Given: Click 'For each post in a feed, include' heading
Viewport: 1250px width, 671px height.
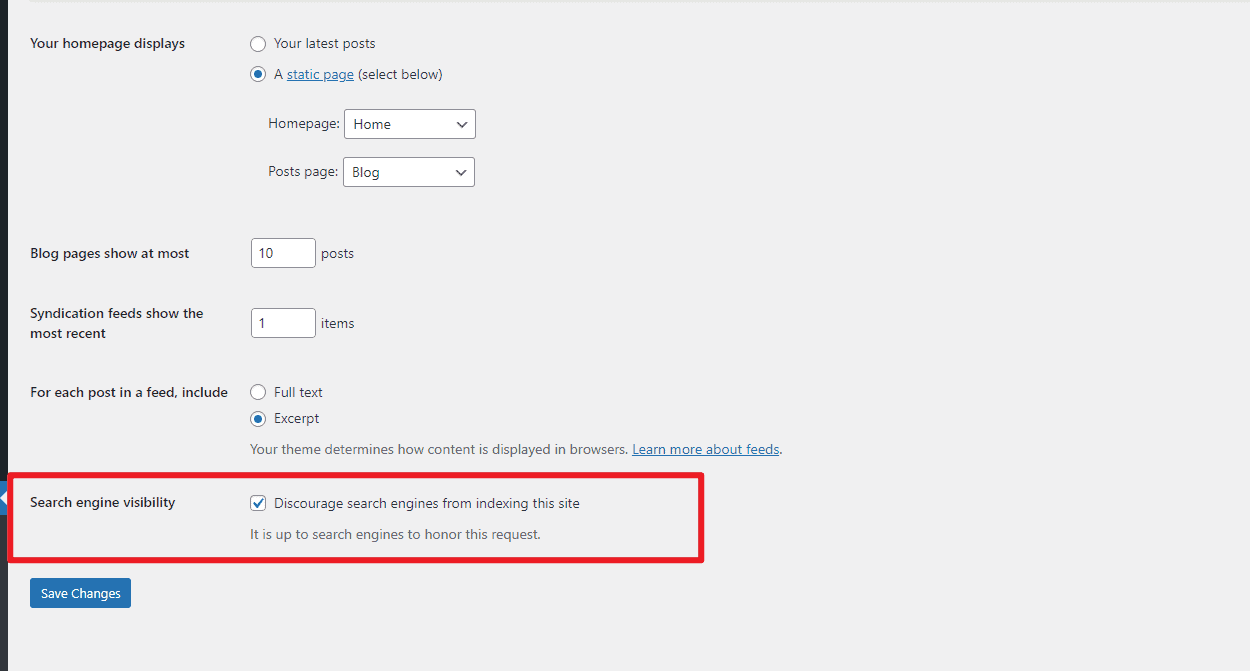Looking at the screenshot, I should click(129, 393).
